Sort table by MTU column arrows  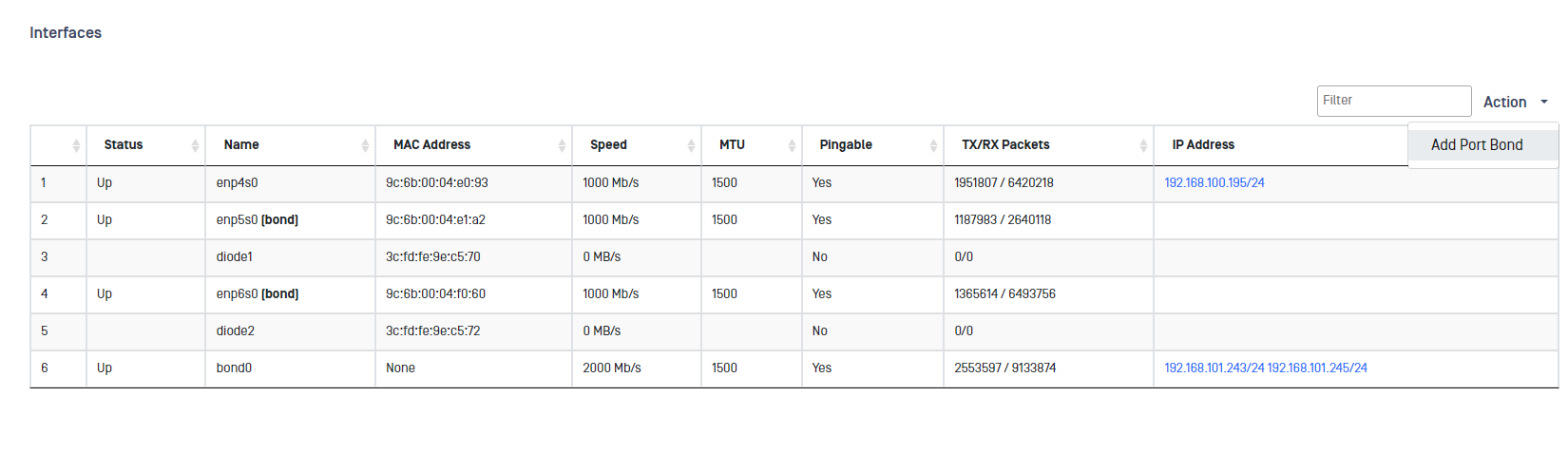coord(792,145)
